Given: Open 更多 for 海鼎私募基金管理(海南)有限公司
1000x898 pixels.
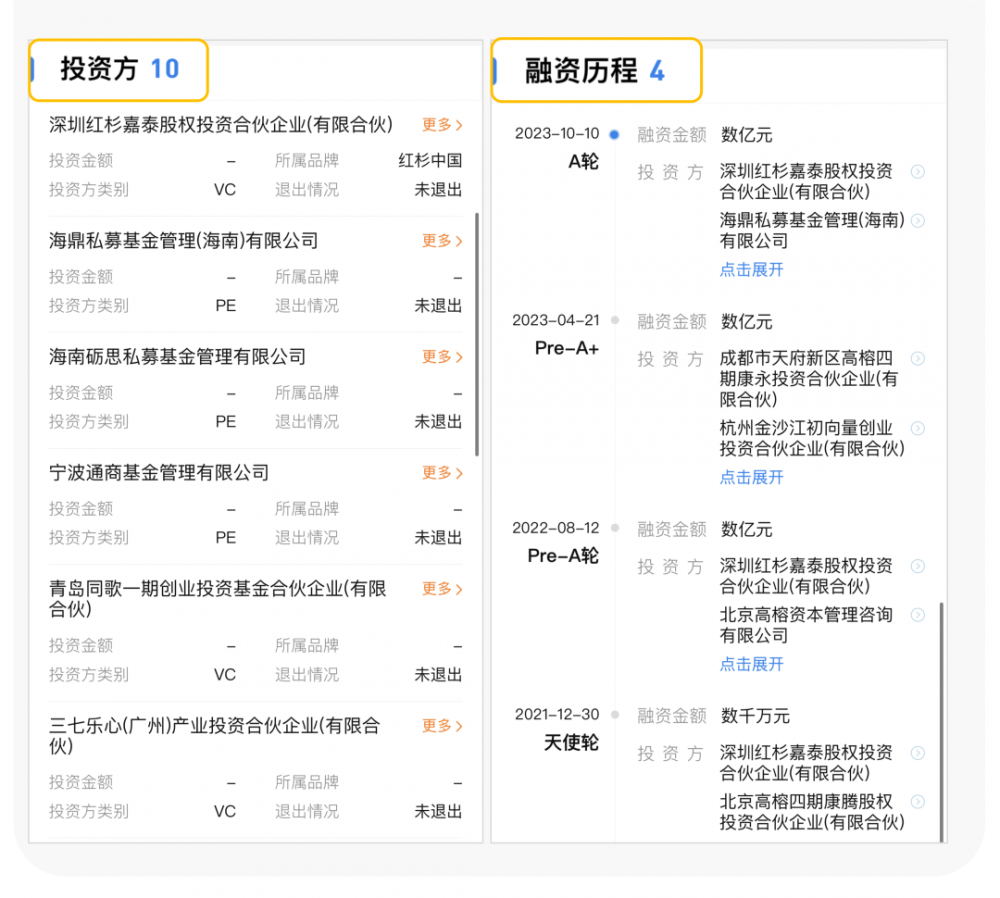Looking at the screenshot, I should pos(442,241).
